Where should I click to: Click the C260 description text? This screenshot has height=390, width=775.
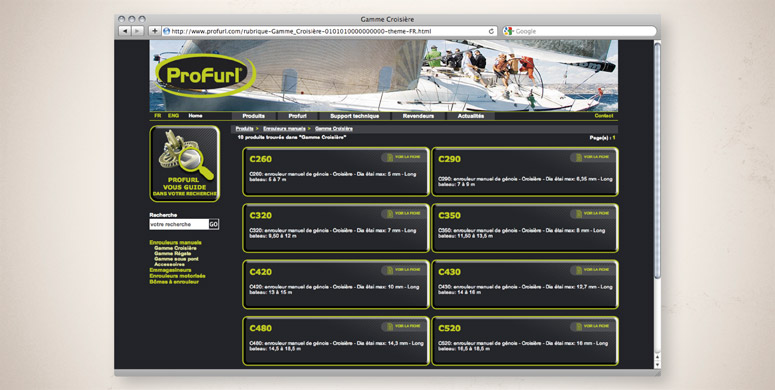tap(333, 176)
